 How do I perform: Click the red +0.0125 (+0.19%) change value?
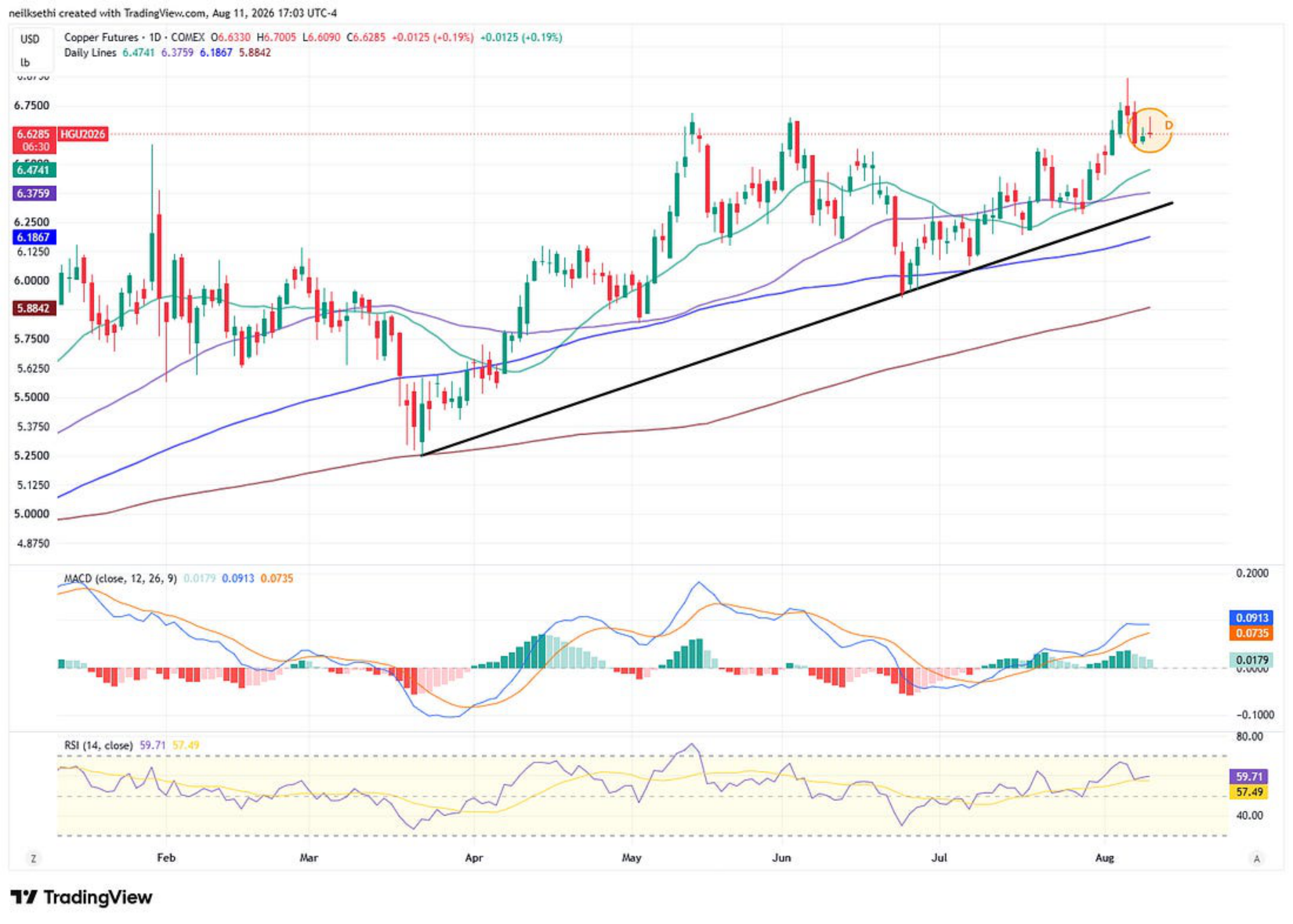(x=433, y=37)
